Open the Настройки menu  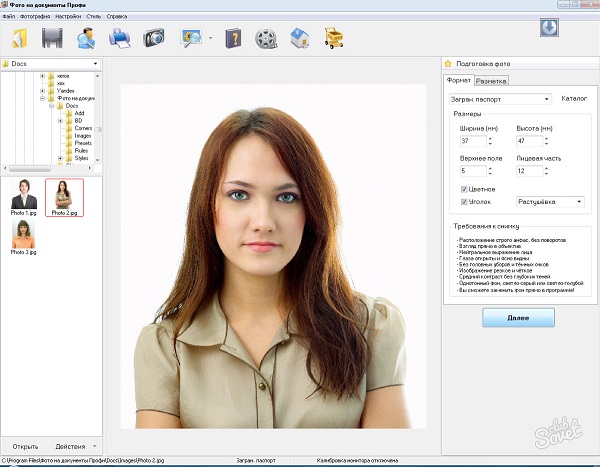68,16
